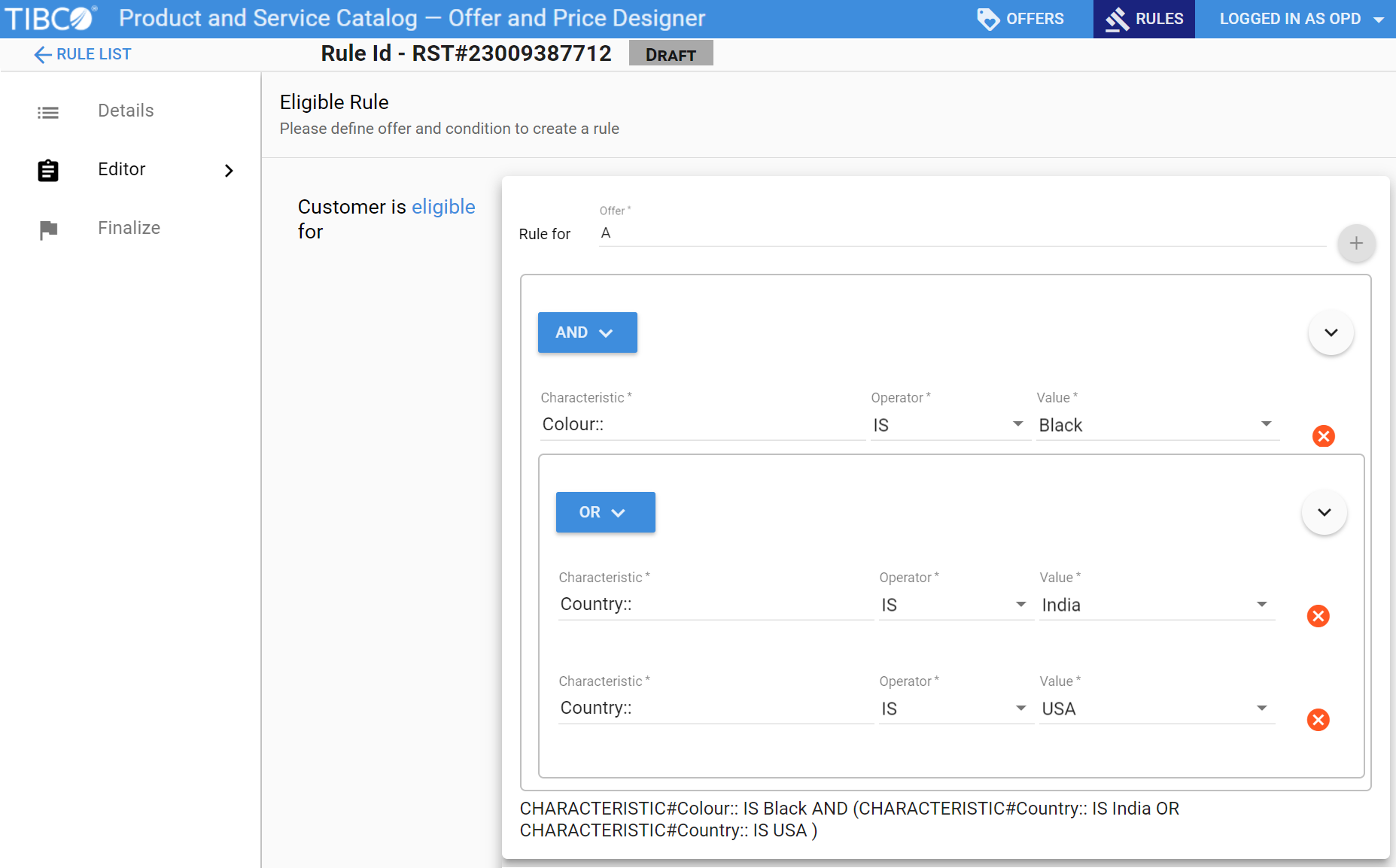
Task: Open the Rules gavel icon tab
Action: 1118,19
